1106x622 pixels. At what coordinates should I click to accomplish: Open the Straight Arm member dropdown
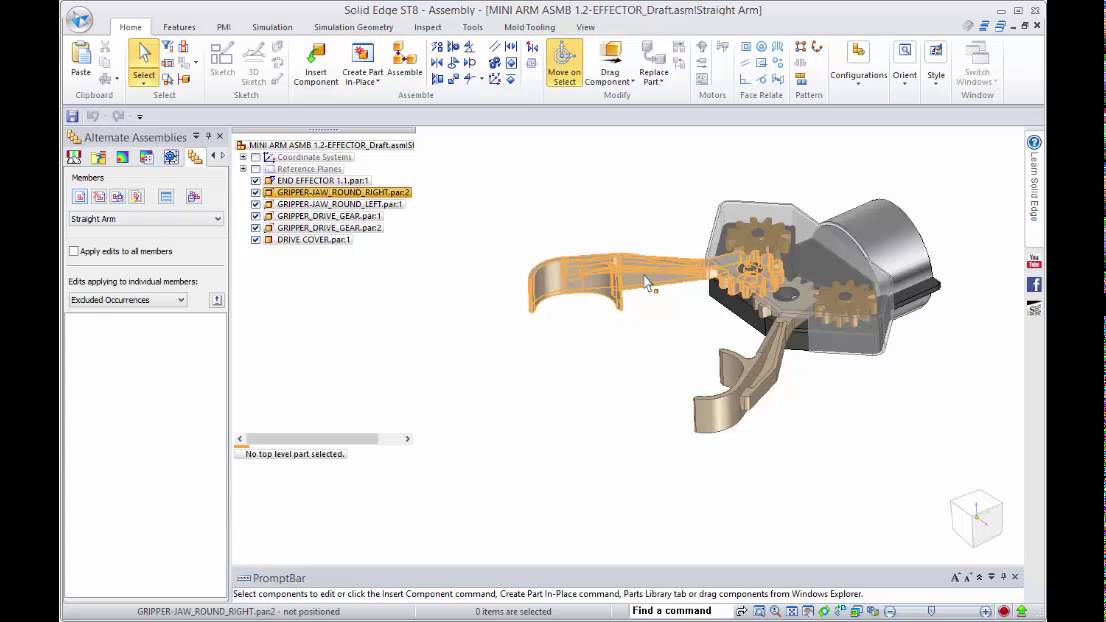[146, 219]
